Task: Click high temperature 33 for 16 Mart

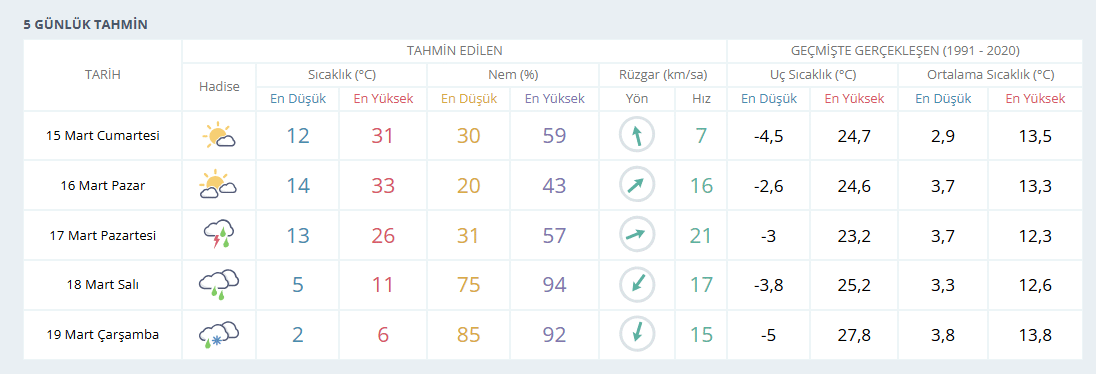Action: [x=383, y=185]
